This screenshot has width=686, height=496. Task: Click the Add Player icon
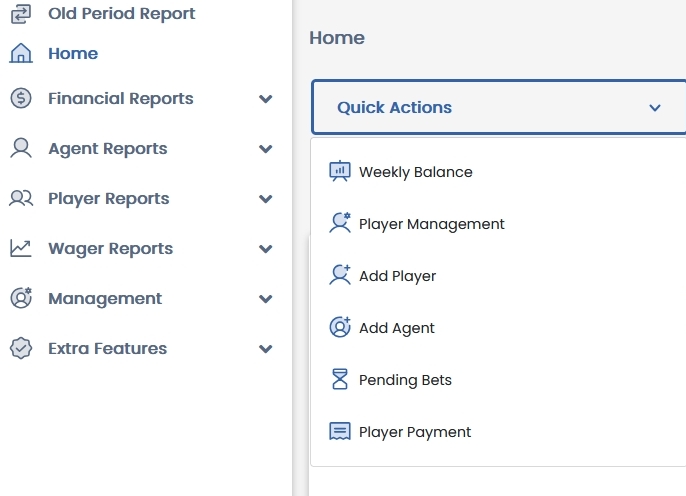coord(340,276)
